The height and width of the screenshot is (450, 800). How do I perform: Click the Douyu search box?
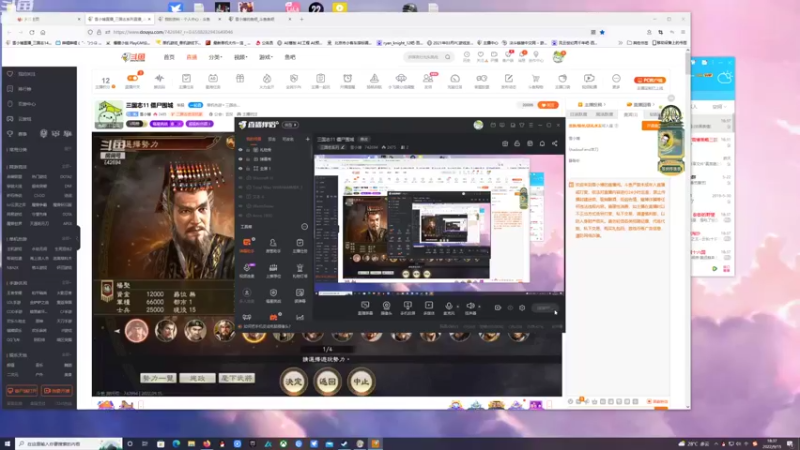[428, 57]
